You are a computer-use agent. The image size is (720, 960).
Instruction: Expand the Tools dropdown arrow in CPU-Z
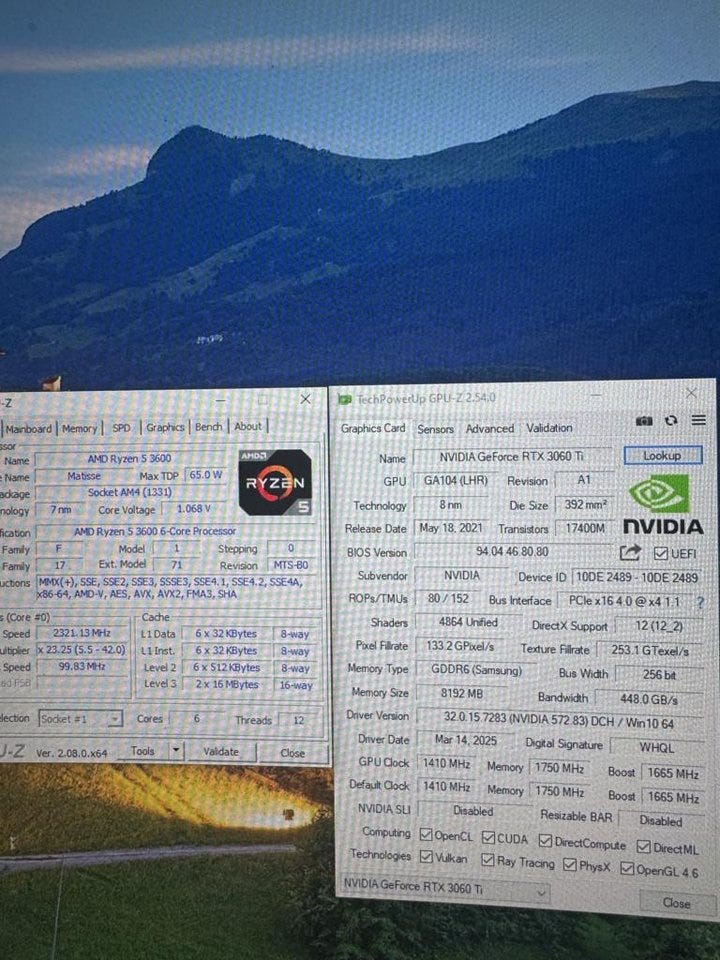(175, 749)
